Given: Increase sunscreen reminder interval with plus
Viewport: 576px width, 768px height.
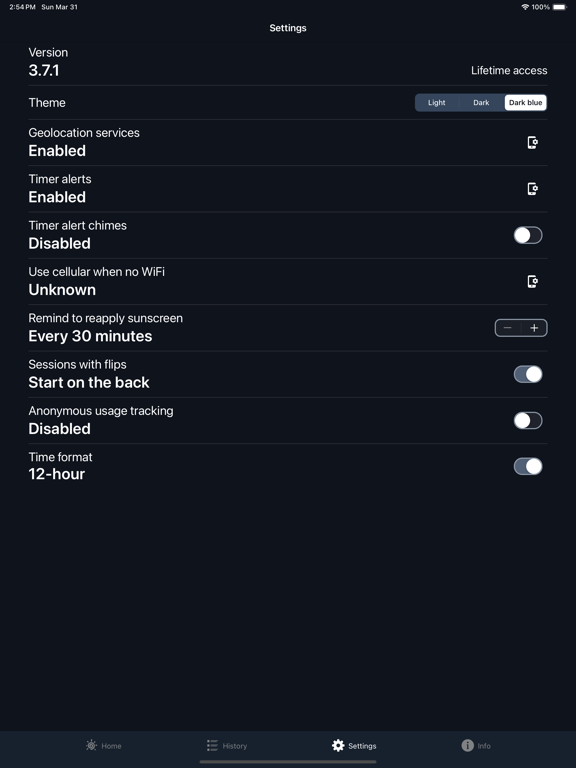Looking at the screenshot, I should coord(534,328).
